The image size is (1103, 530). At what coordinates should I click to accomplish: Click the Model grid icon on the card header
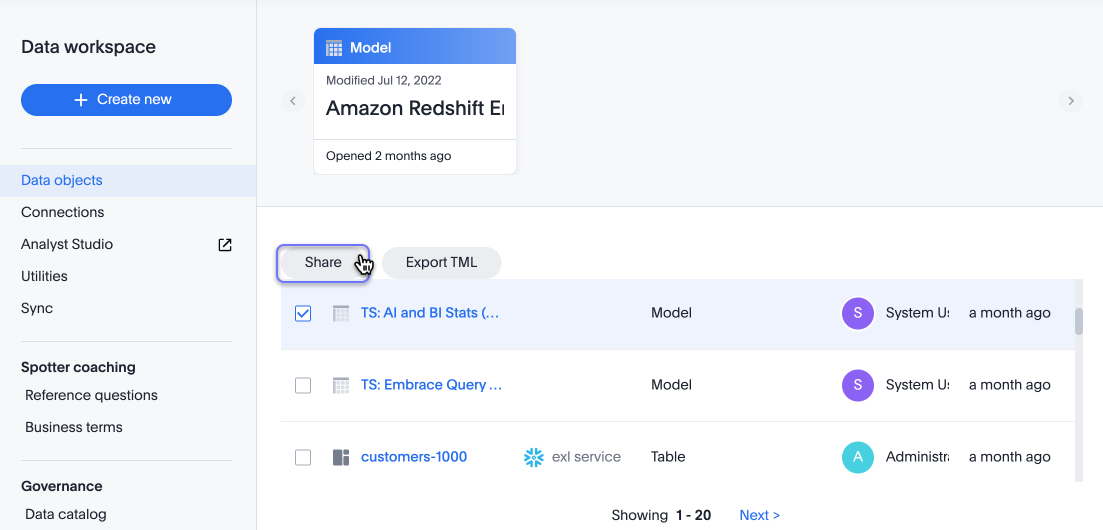click(335, 48)
